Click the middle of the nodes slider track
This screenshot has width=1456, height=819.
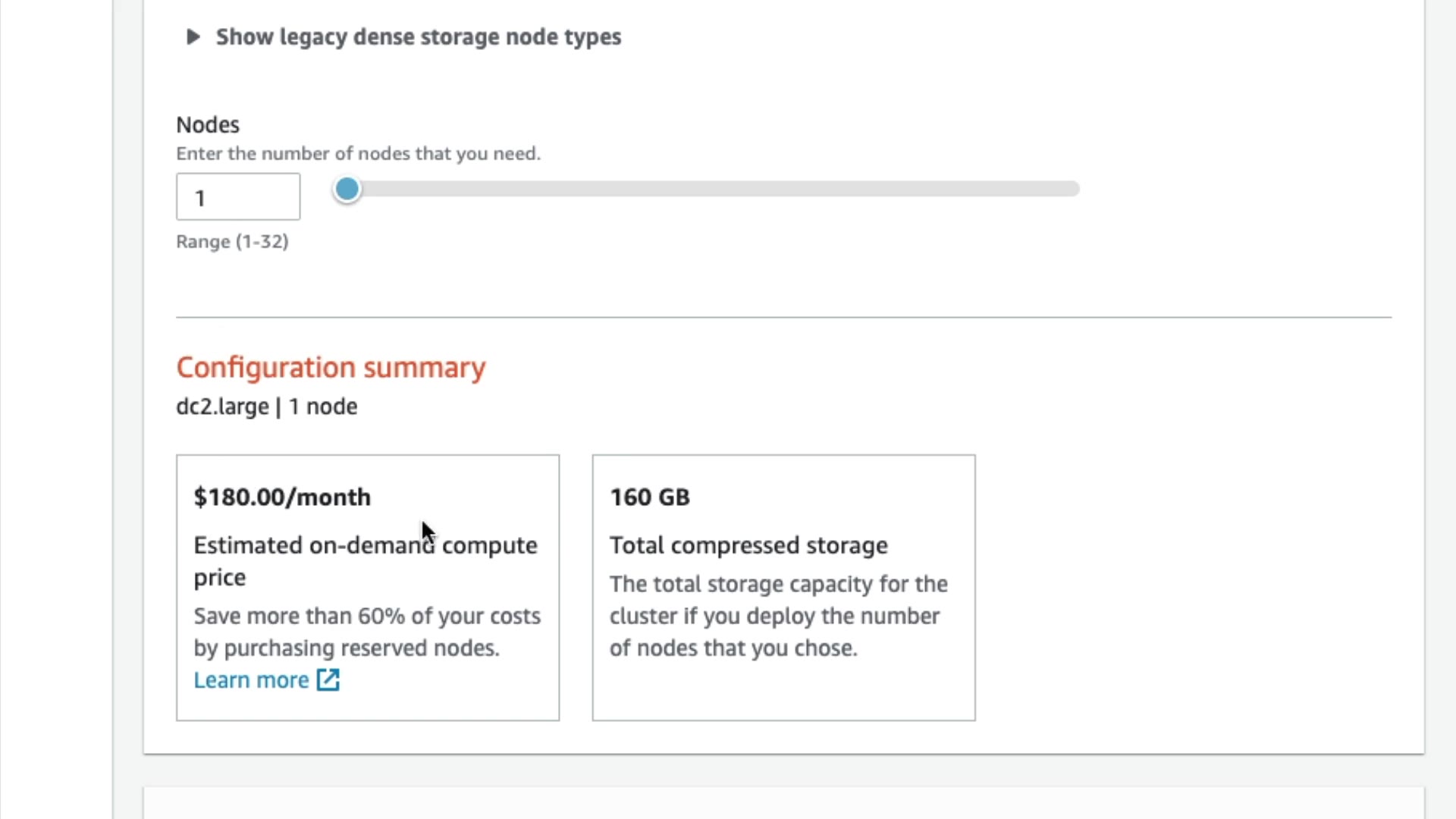713,189
